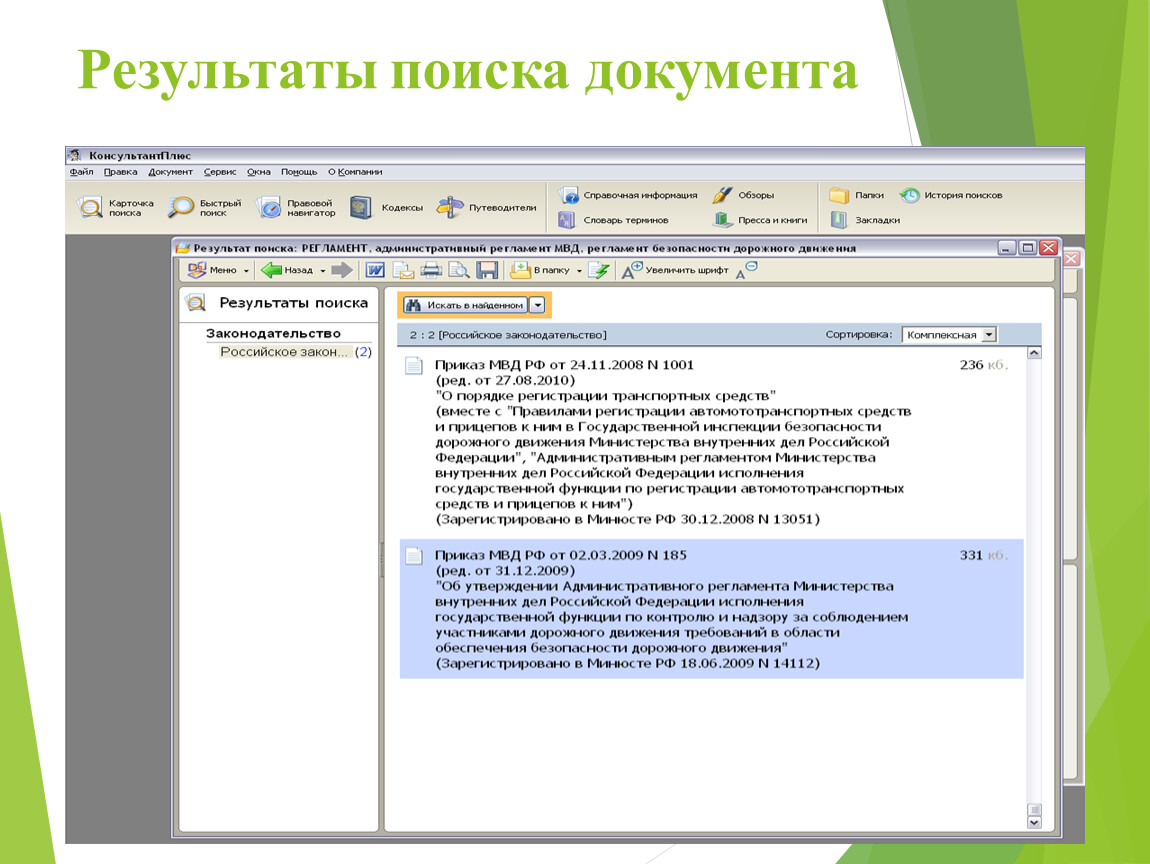This screenshot has height=864, width=1150.
Task: Click the Искать в найденном button
Action: tap(465, 305)
